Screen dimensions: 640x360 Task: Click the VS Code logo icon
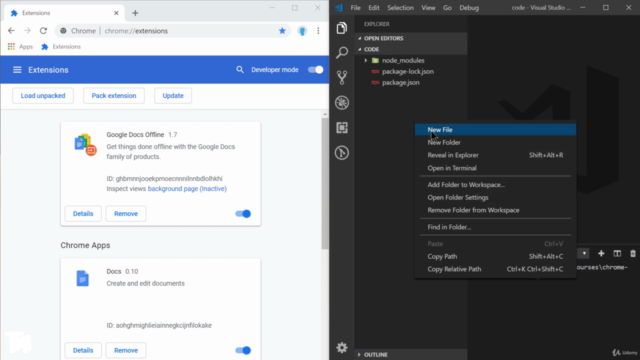tap(339, 7)
